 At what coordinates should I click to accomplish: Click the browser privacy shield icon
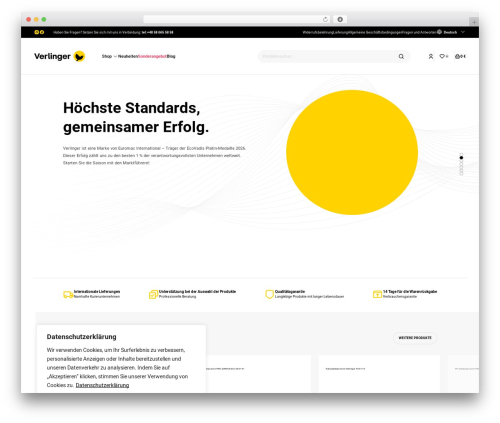340,20
